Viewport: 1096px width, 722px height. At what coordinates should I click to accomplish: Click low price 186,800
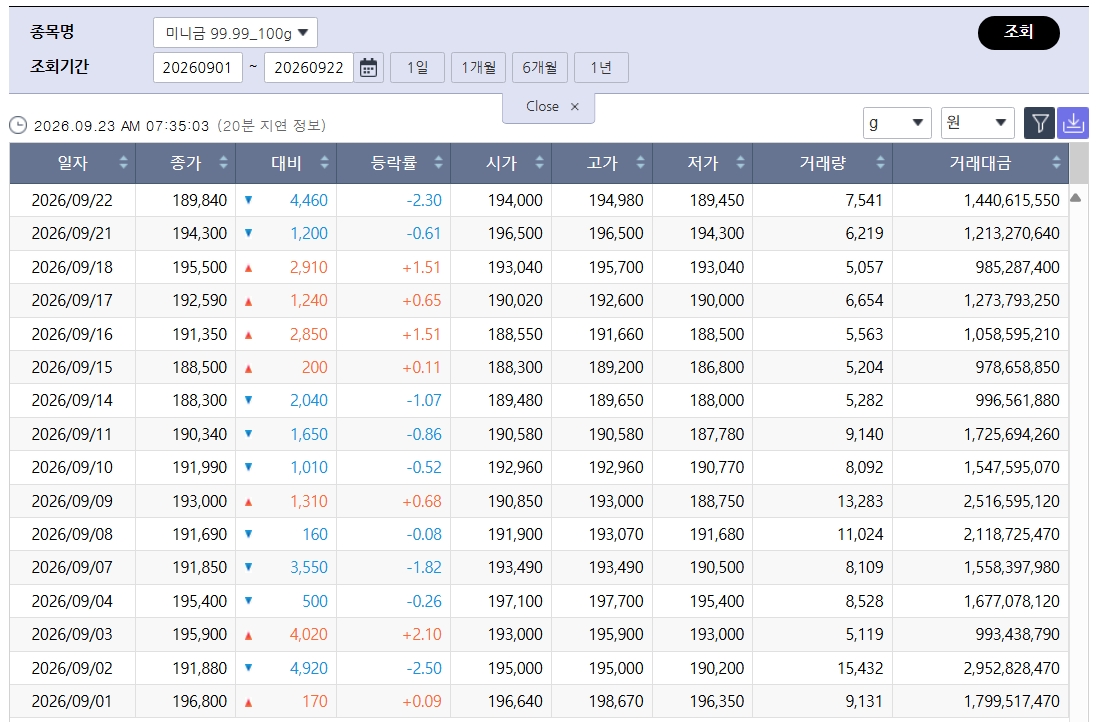pyautogui.click(x=717, y=367)
